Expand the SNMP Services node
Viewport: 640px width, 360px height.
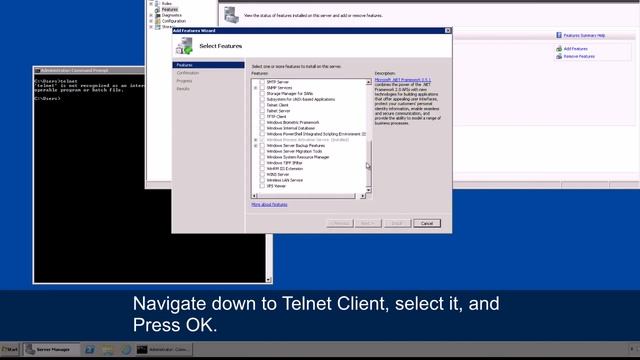click(256, 88)
